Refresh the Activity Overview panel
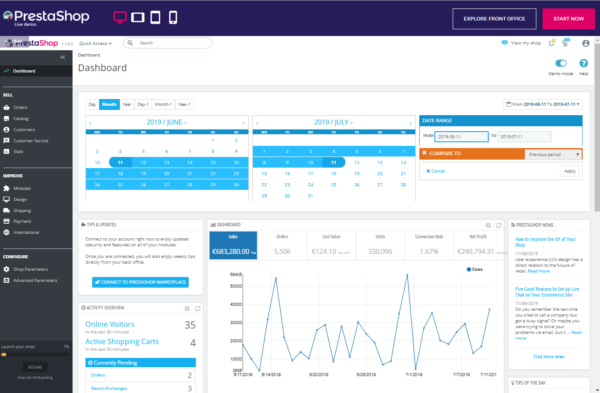600x393 pixels. pyautogui.click(x=197, y=308)
